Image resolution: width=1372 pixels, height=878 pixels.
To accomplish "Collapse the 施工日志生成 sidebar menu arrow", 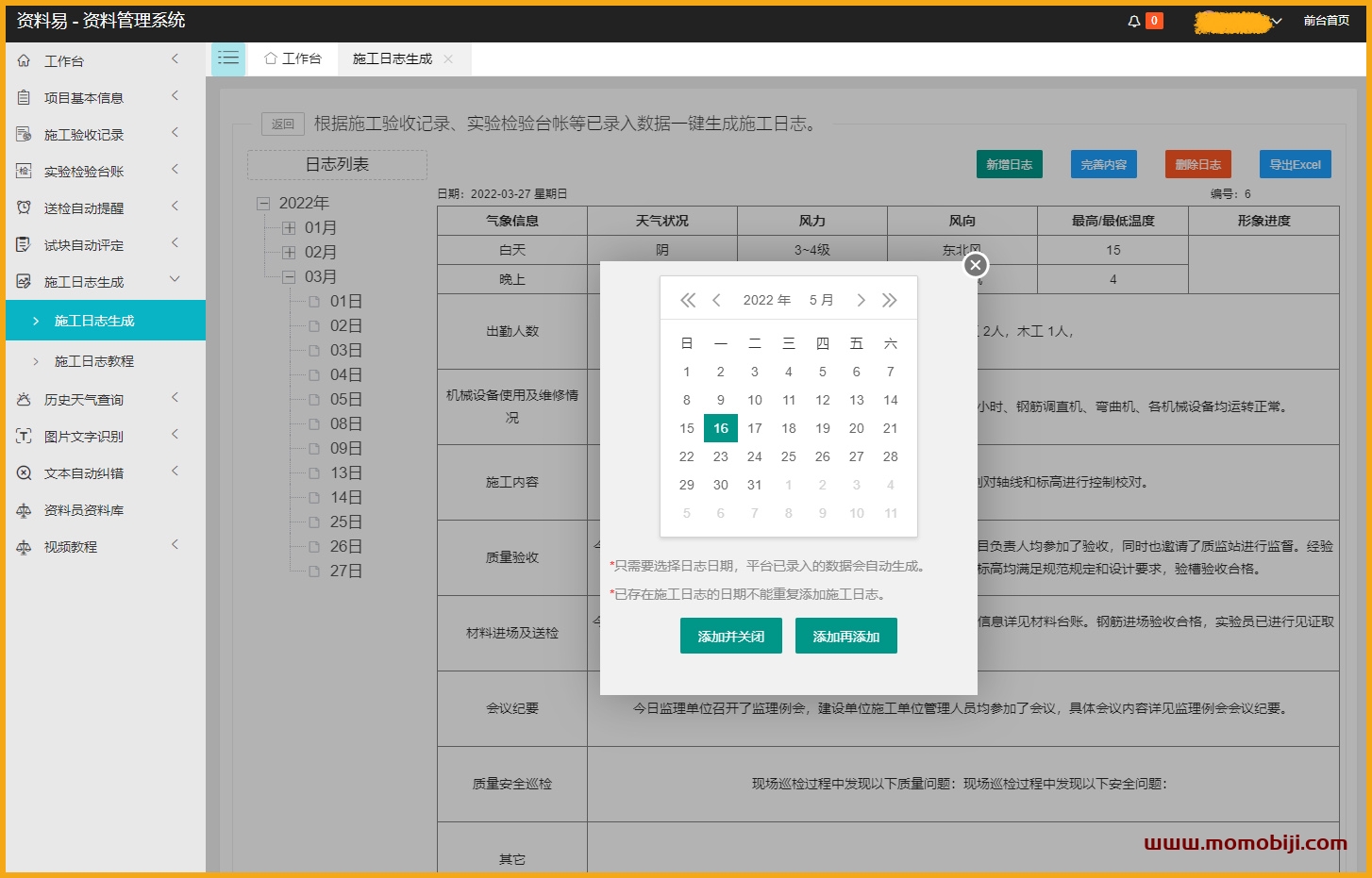I will click(x=175, y=279).
